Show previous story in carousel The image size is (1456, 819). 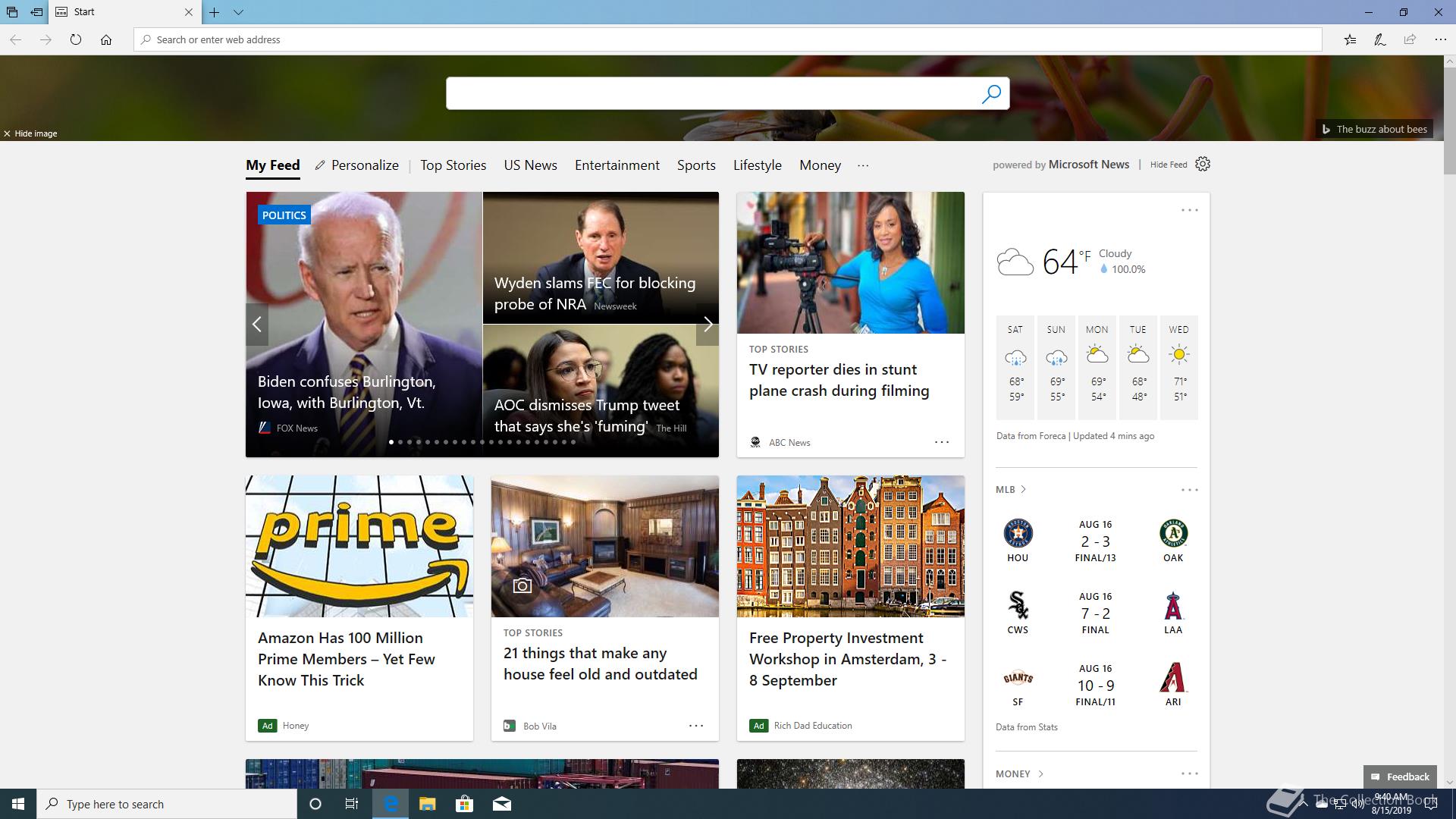257,325
